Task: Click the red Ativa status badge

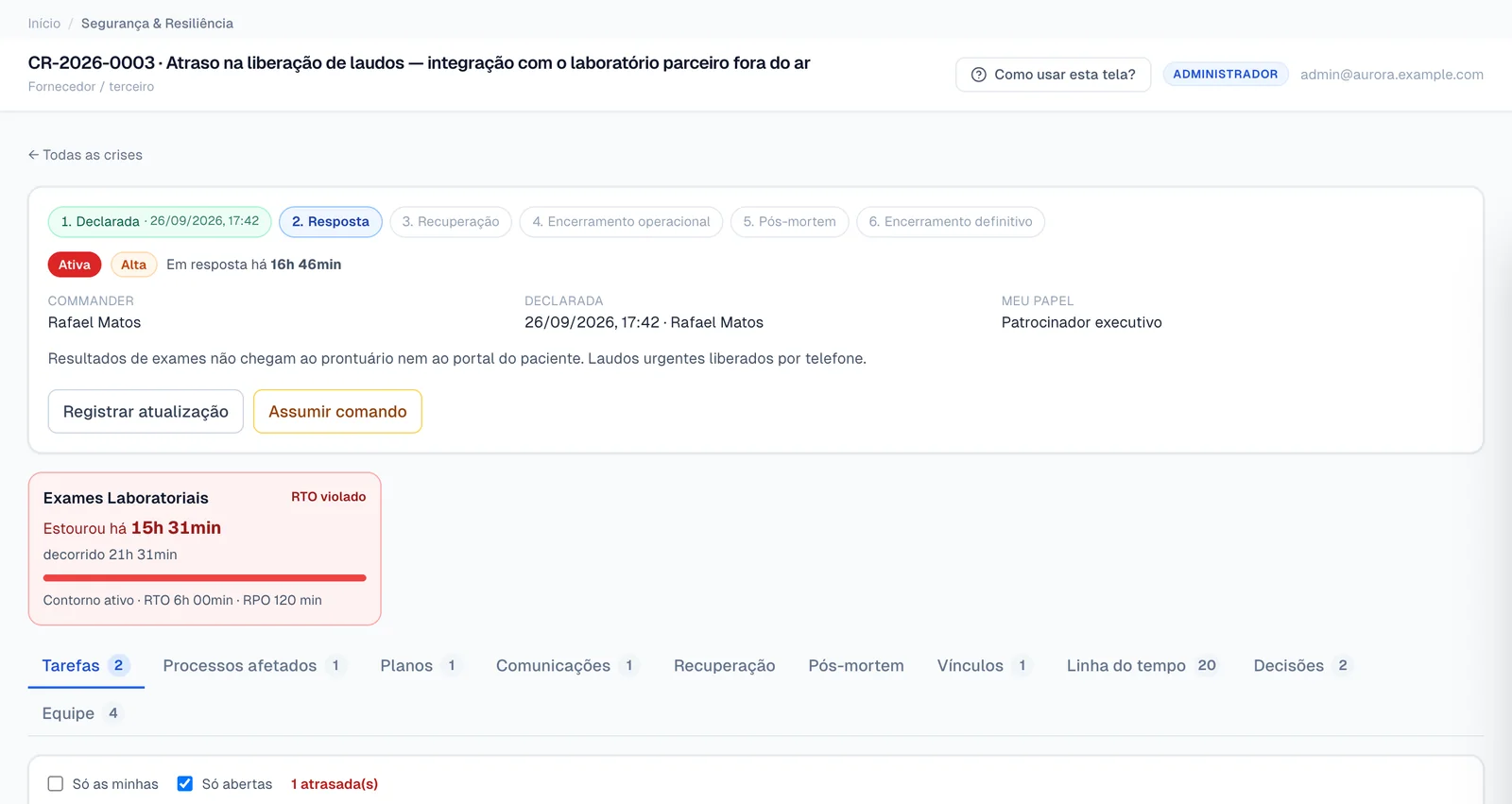Action: 75,265
